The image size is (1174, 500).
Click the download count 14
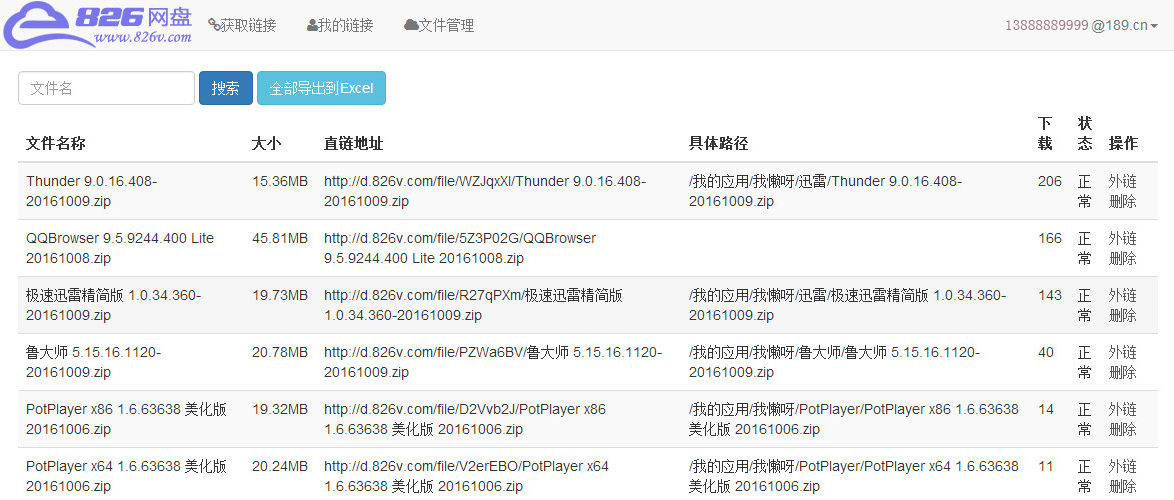pyautogui.click(x=1046, y=409)
